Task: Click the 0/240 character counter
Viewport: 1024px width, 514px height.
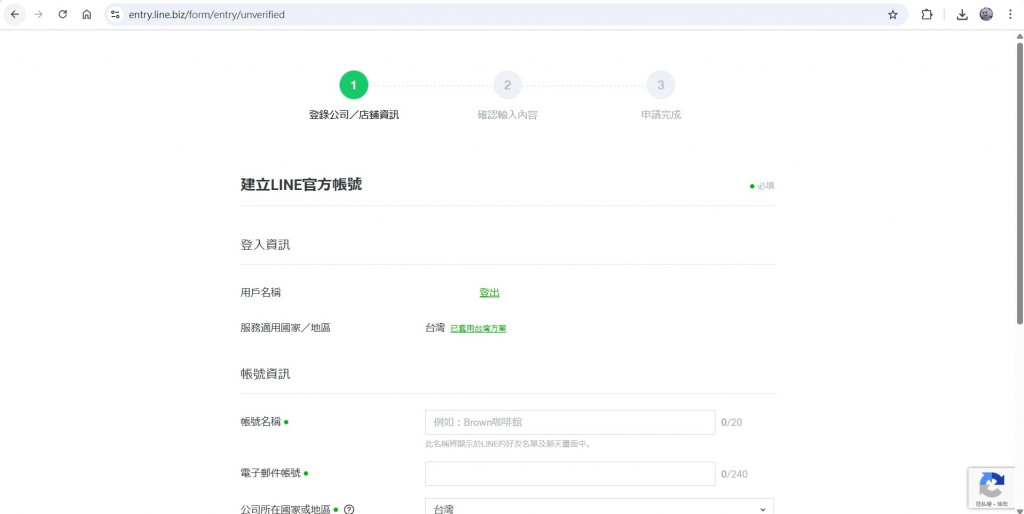Action: [x=734, y=474]
